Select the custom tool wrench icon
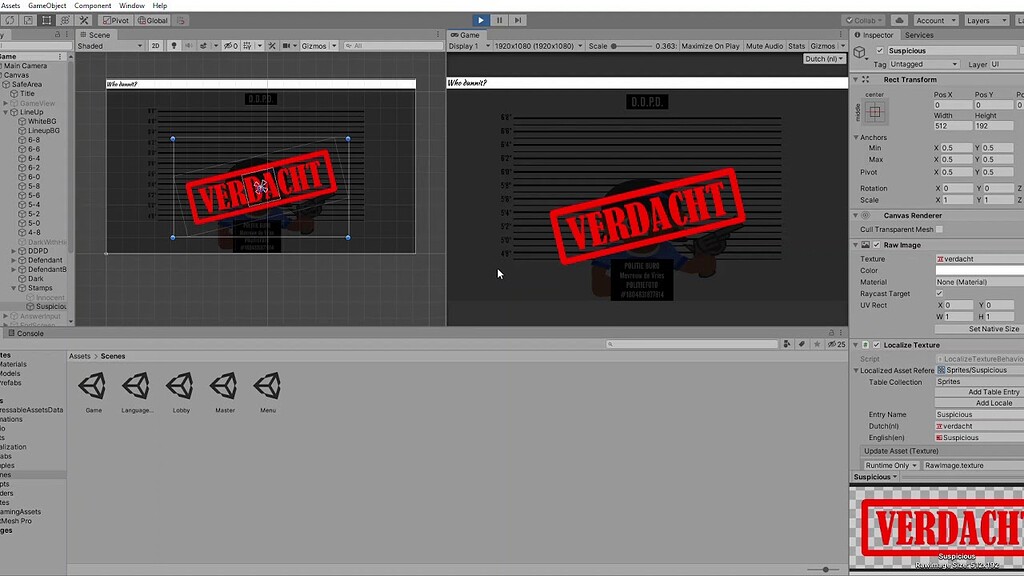The width and height of the screenshot is (1024, 576). 84,20
